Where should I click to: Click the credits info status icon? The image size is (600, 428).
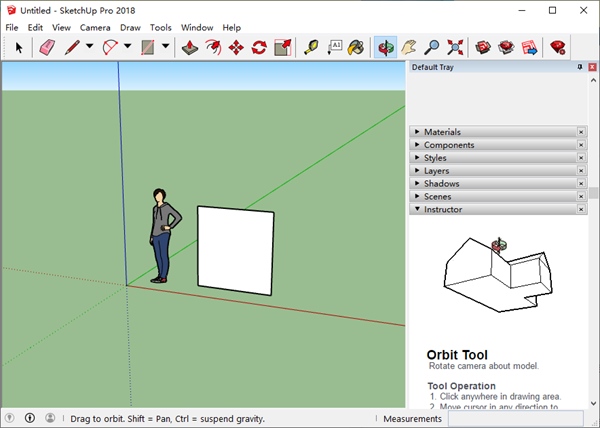[29, 418]
